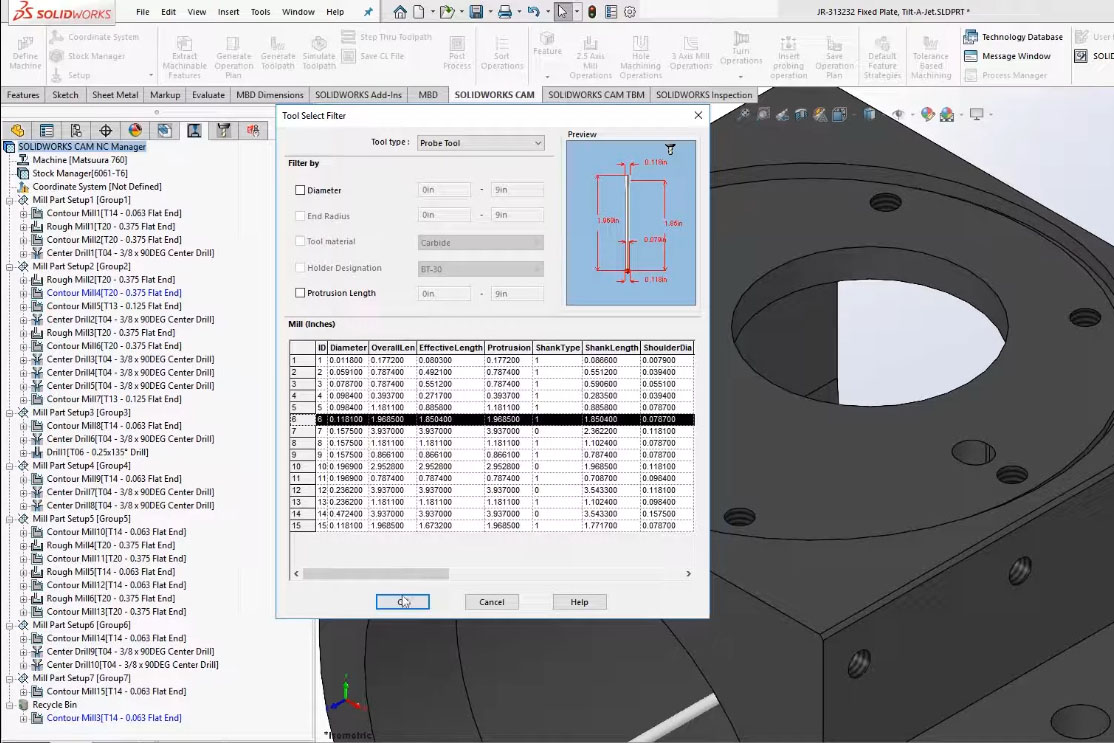Collapse the Mill Part Setup3 [Group3] node
Screen dimensions: 1114x743
point(10,413)
